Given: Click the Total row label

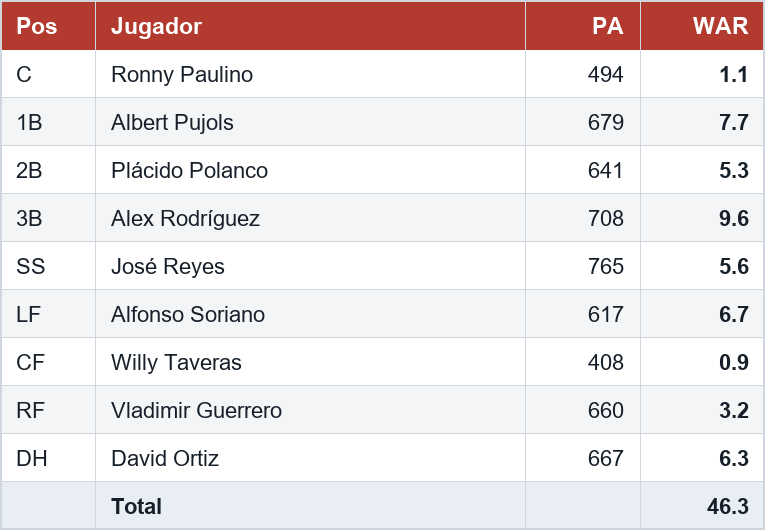Looking at the screenshot, I should click(x=137, y=506).
